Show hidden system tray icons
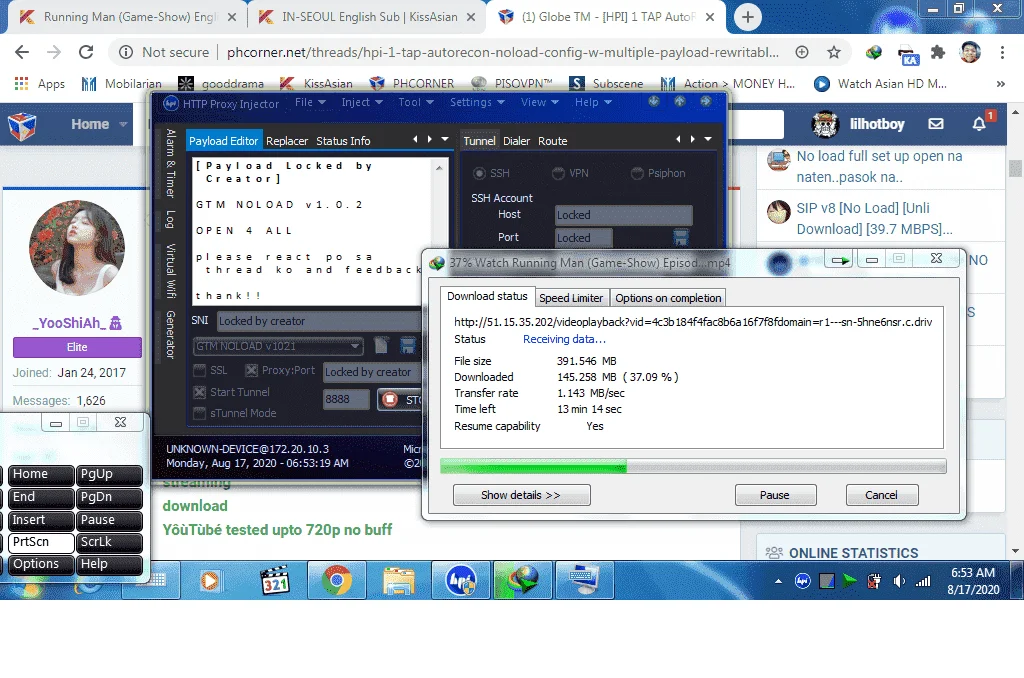The height and width of the screenshot is (678, 1024). [x=778, y=581]
